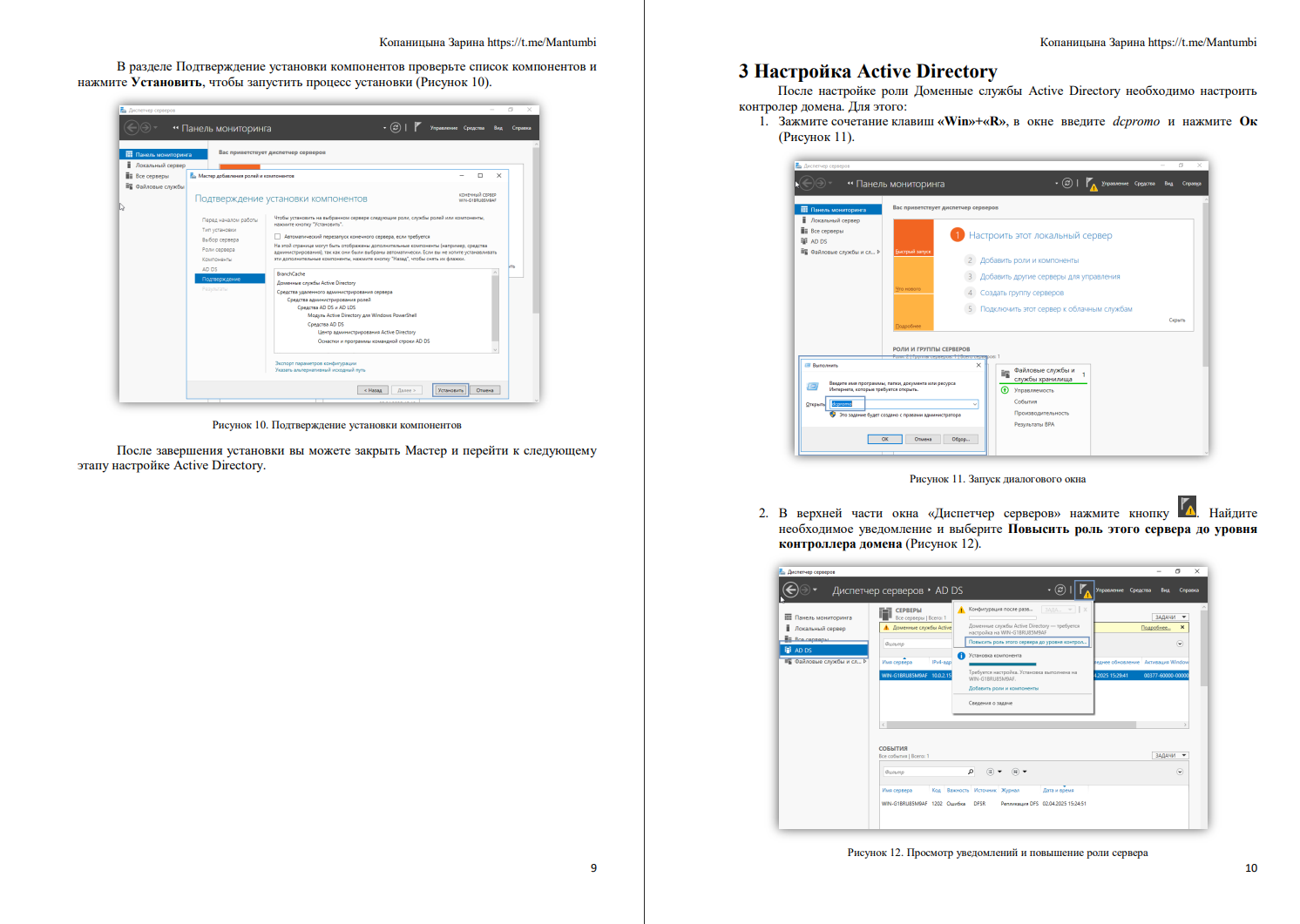The width and height of the screenshot is (1300, 924).
Task: Open Управление menu in Figure 12
Action: [x=1109, y=590]
